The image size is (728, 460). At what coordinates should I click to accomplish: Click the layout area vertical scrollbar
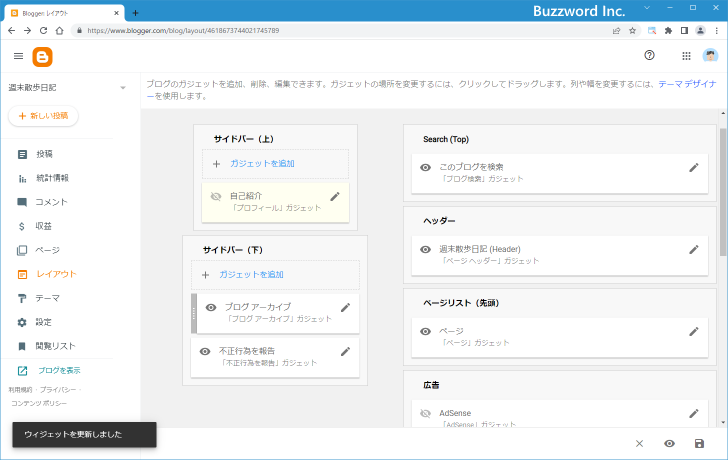click(x=723, y=192)
